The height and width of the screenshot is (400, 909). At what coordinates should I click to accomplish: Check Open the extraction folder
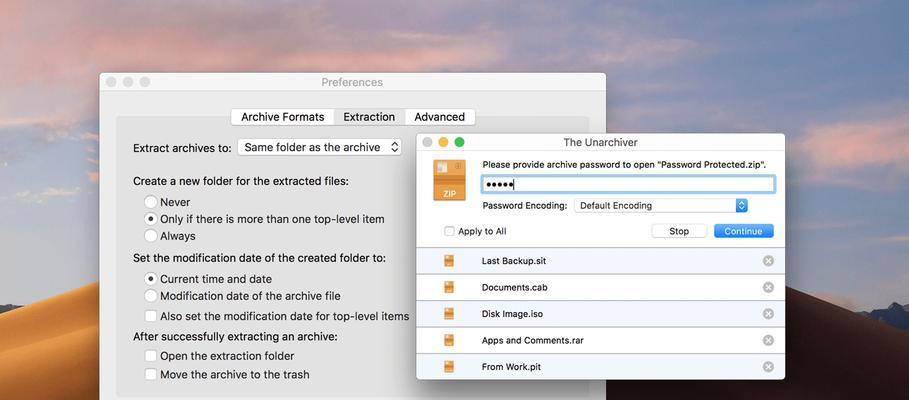tap(151, 356)
